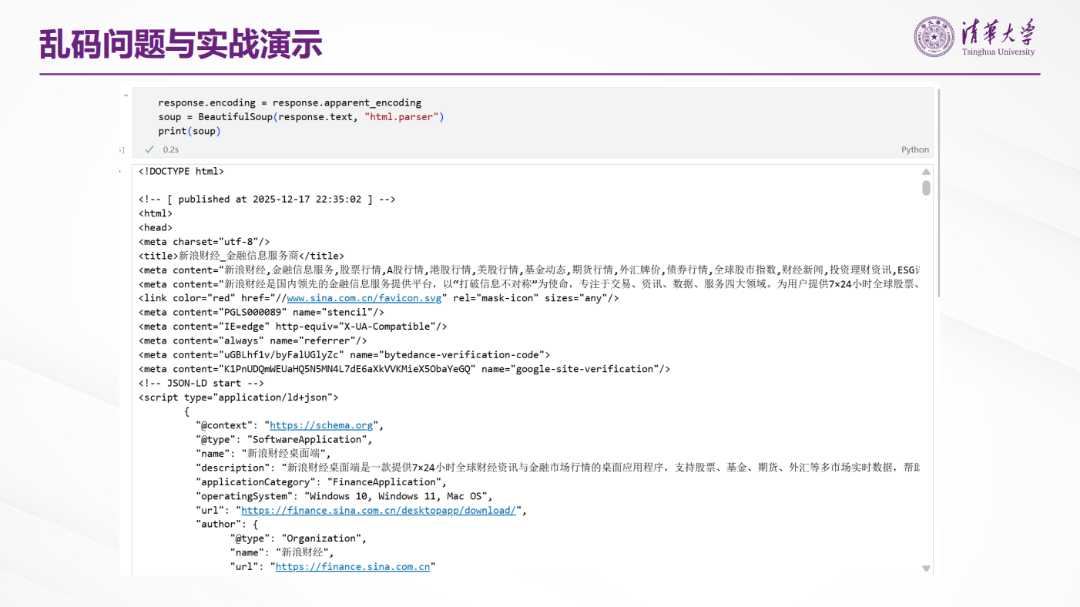Click the meta charset="utf-8" line
1080x607 pixels.
[204, 242]
